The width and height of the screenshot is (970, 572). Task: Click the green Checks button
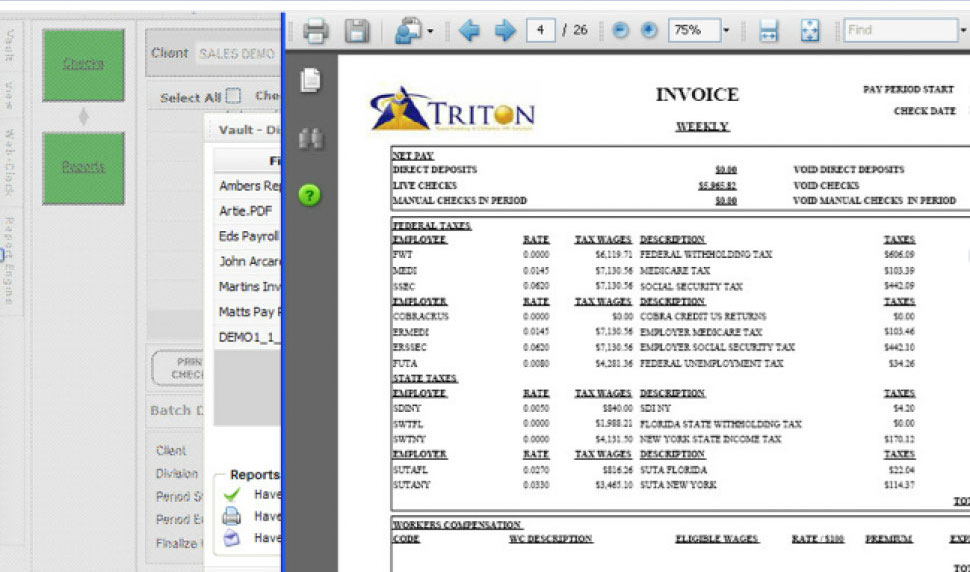[83, 65]
